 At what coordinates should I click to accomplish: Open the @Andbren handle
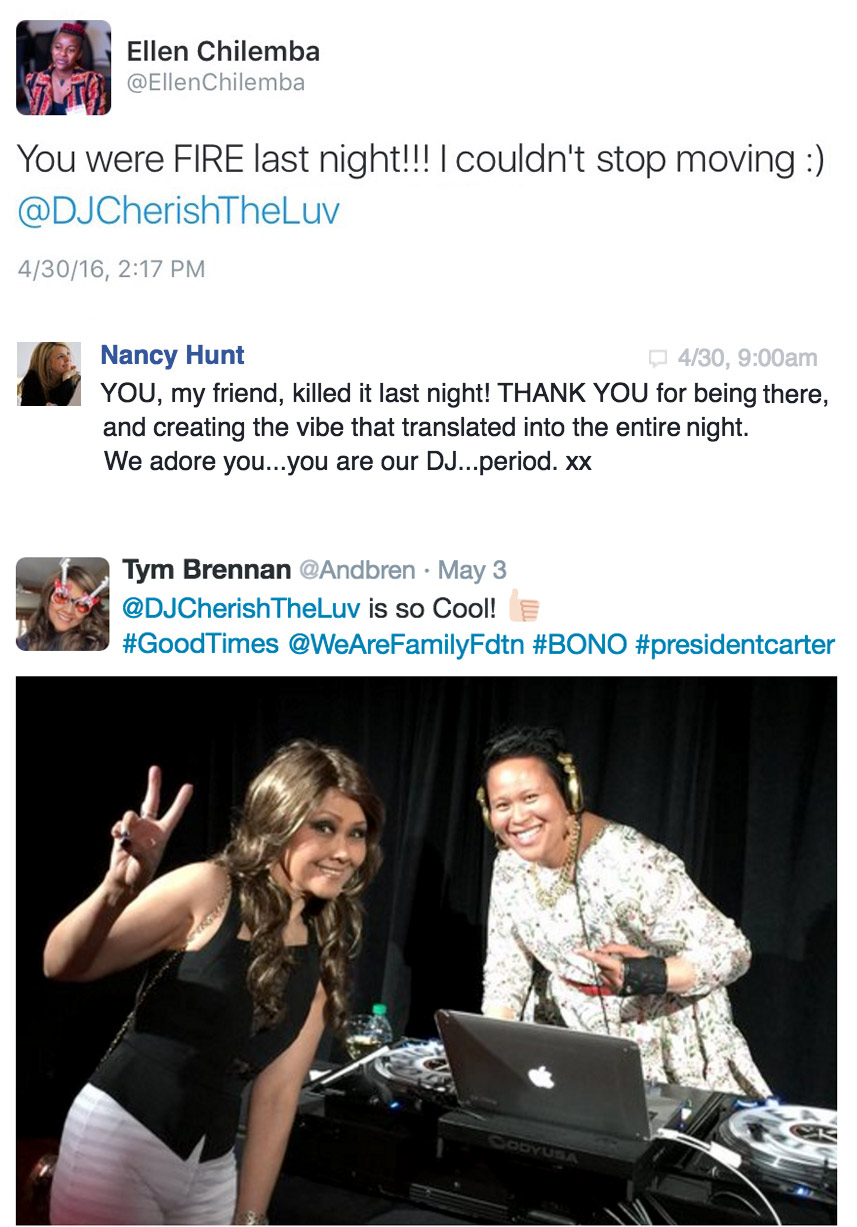pos(357,571)
